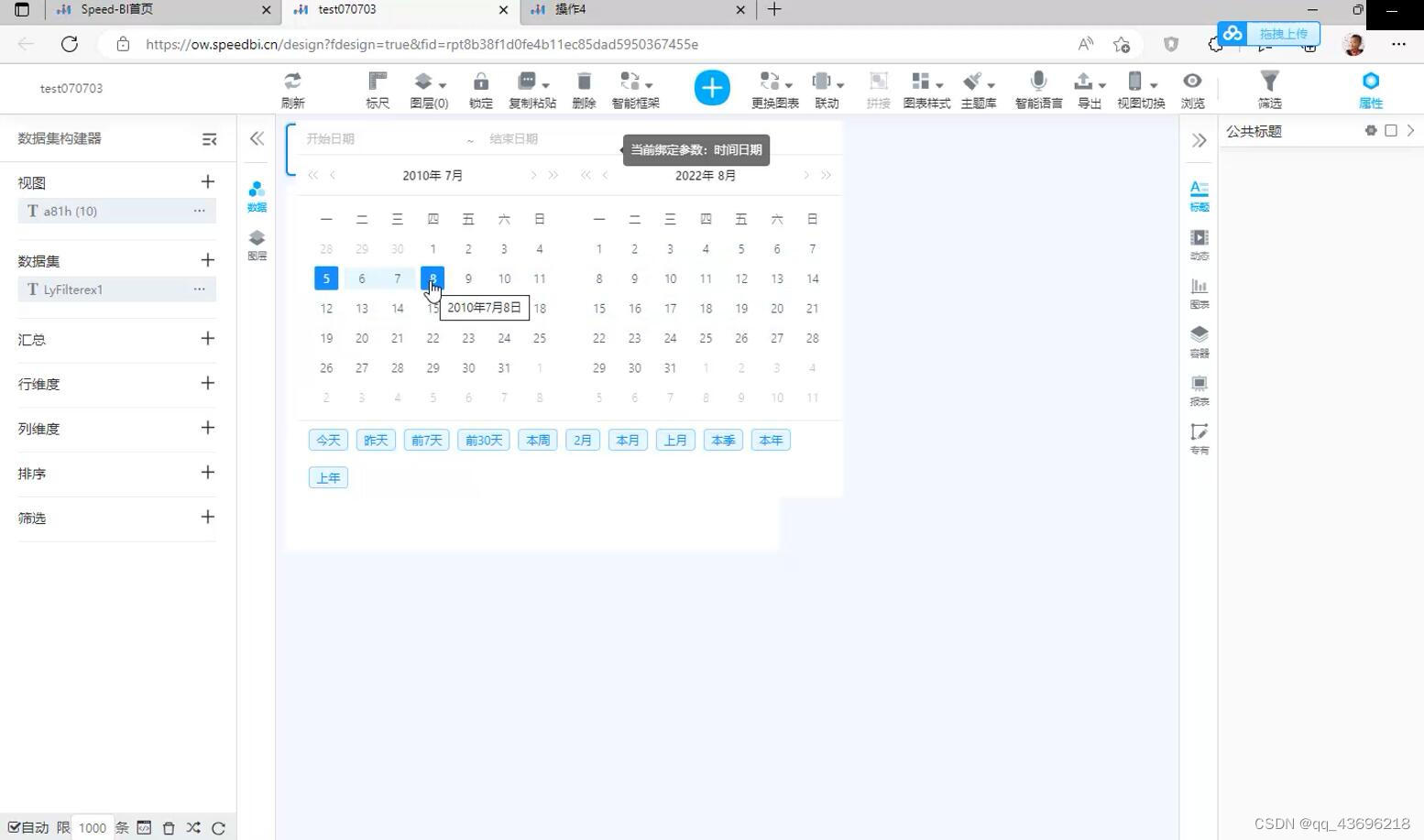Add a 列维度 with plus
Screen dimensions: 1424x840
[x=208, y=428]
